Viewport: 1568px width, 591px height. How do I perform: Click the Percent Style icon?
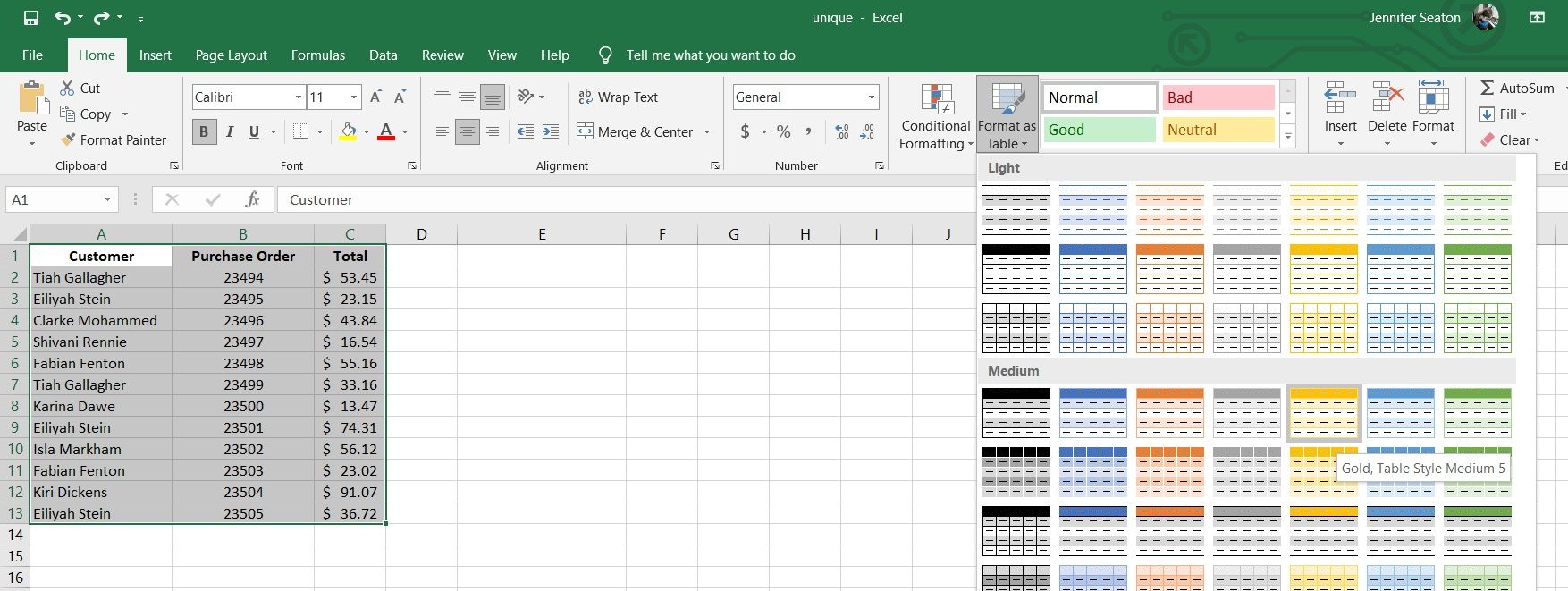[x=783, y=132]
